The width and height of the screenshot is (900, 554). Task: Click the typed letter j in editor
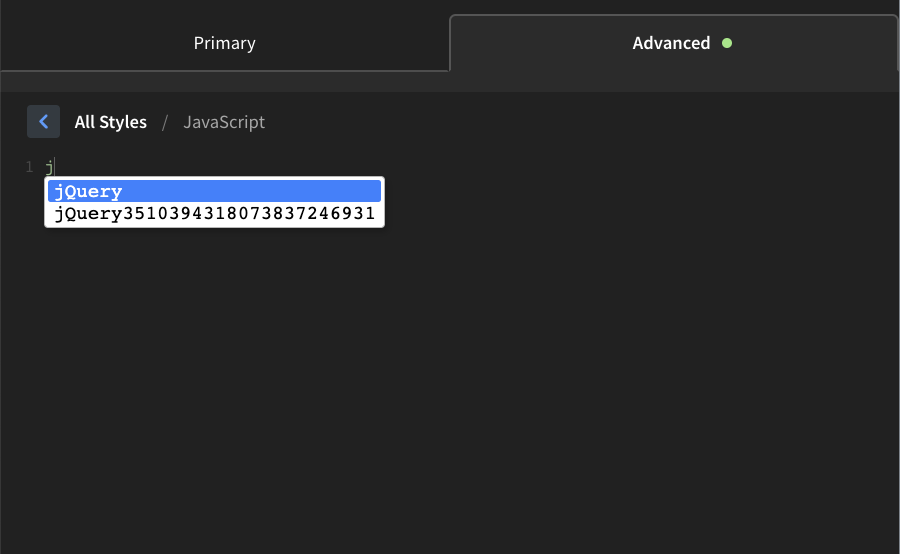[x=49, y=167]
